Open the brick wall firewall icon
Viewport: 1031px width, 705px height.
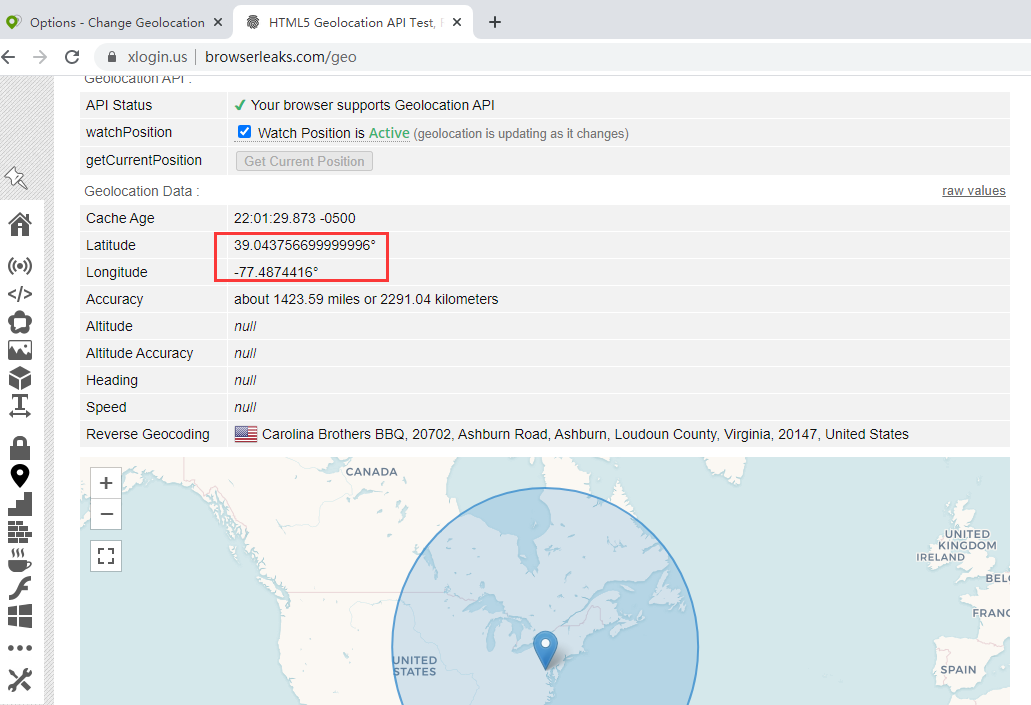[20, 532]
